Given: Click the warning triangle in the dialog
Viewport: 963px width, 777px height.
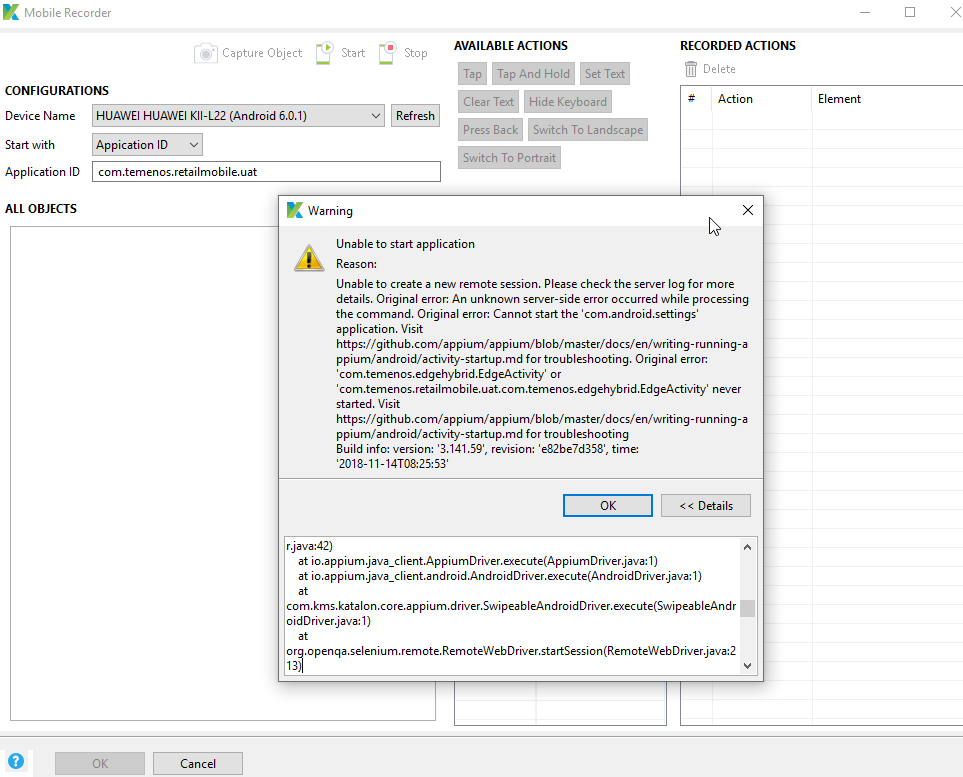Looking at the screenshot, I should click(x=309, y=257).
